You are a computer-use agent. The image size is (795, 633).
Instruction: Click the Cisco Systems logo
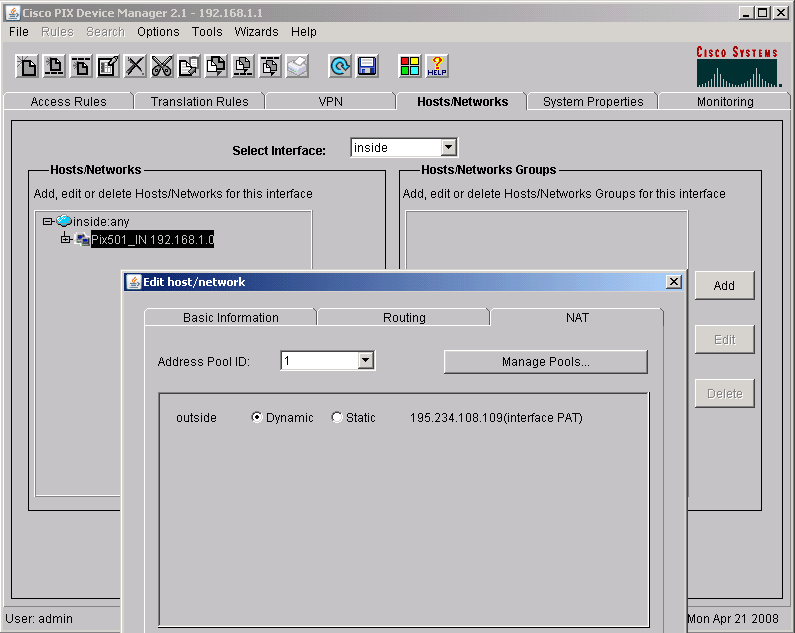738,66
